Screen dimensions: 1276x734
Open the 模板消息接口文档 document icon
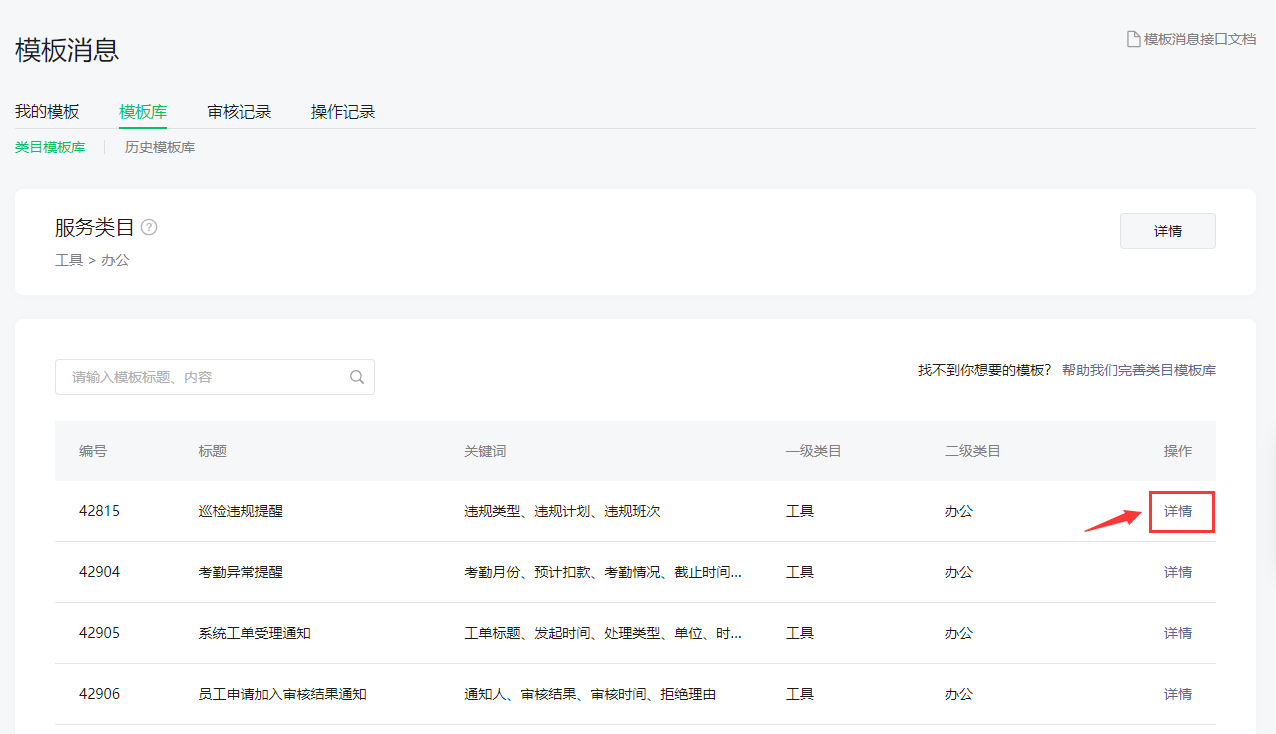1133,39
